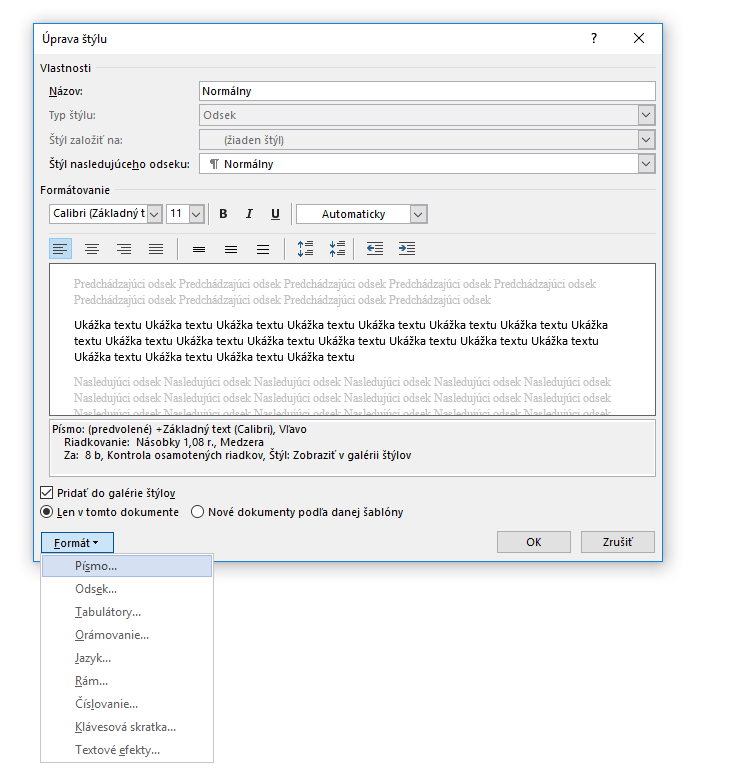Viewport: 733px width, 782px height.
Task: Toggle Italic formatting button
Action: 249,214
